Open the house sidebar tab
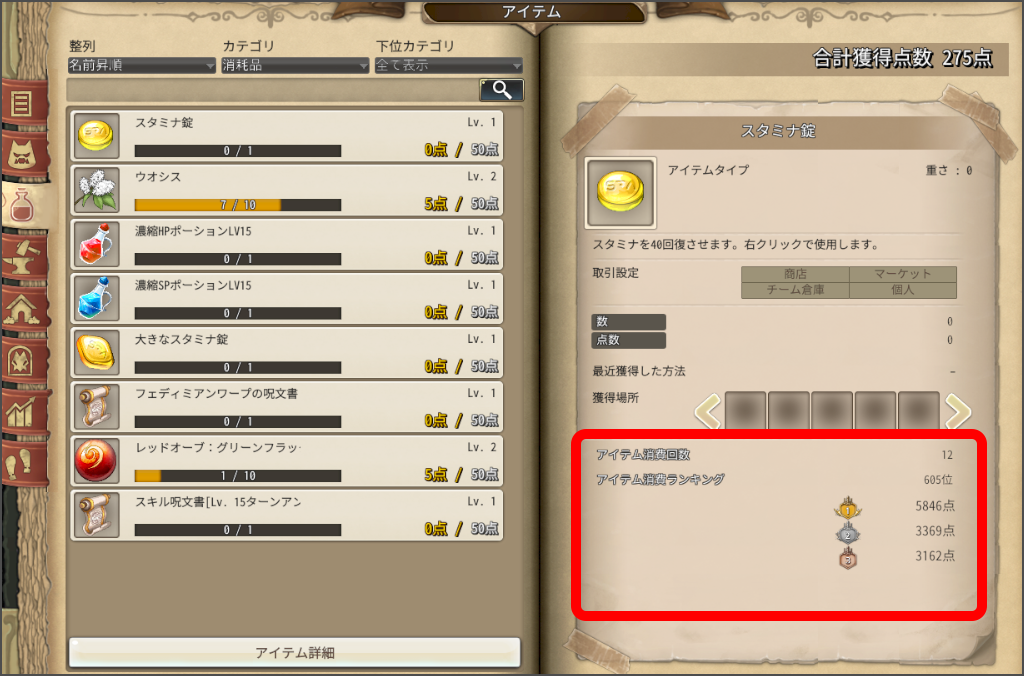The width and height of the screenshot is (1024, 676). [24, 309]
